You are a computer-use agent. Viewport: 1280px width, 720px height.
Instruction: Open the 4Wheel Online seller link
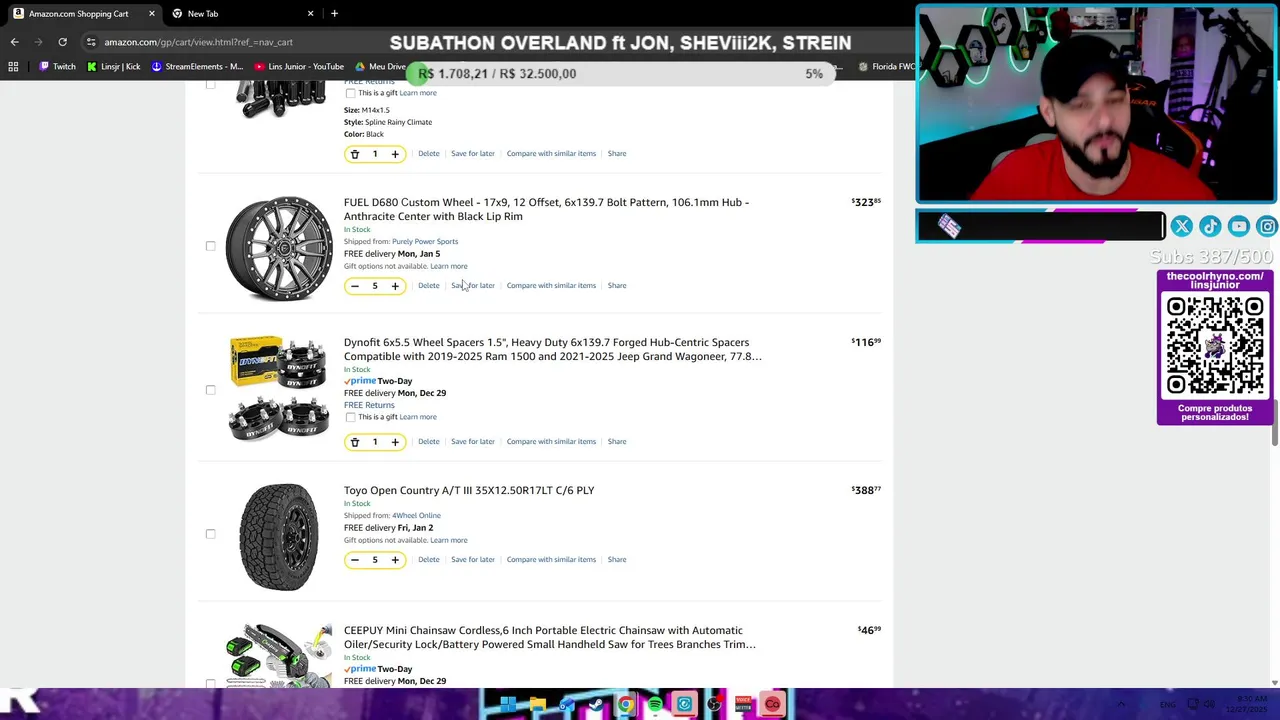(x=416, y=515)
